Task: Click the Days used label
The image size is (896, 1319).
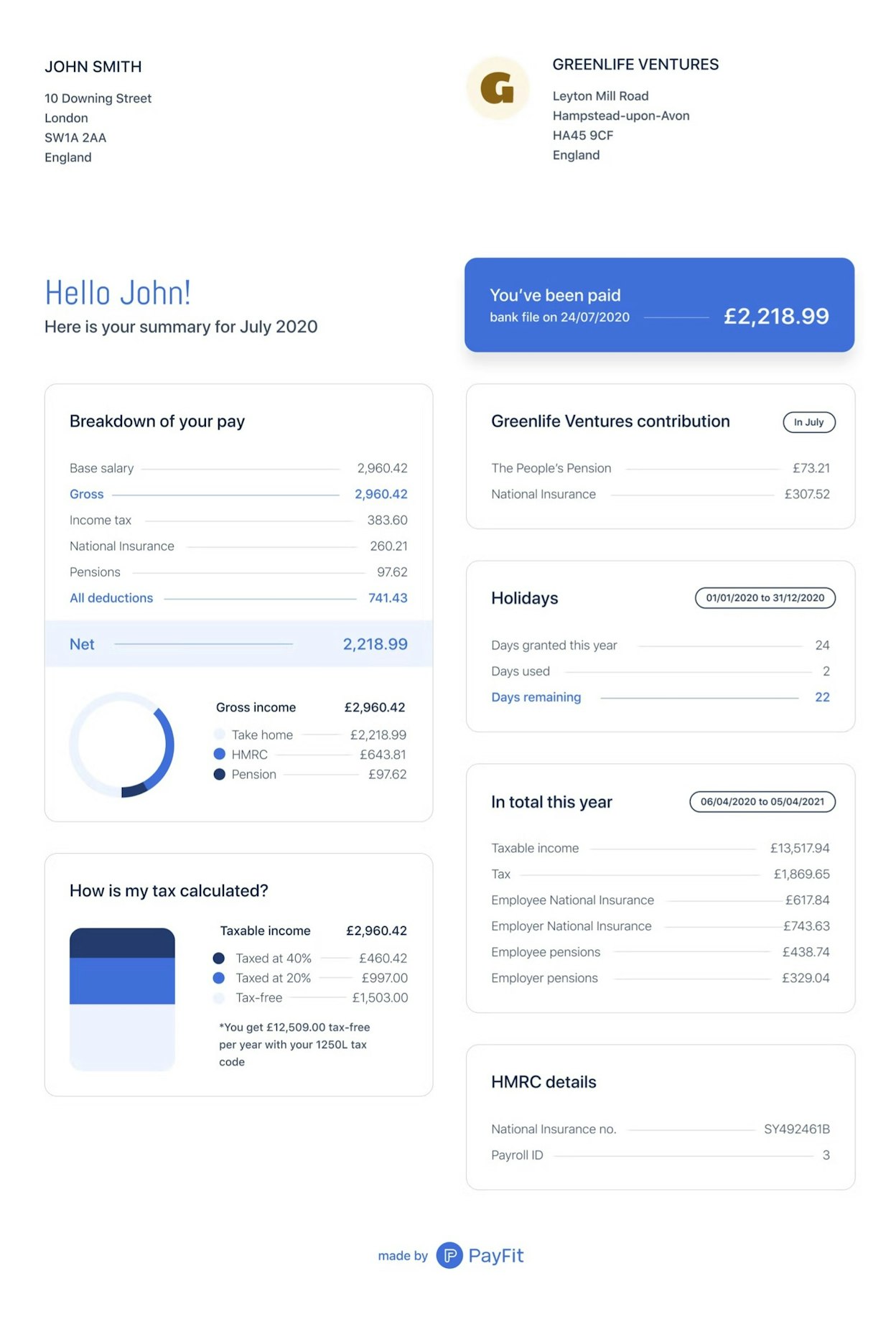Action: [x=521, y=671]
